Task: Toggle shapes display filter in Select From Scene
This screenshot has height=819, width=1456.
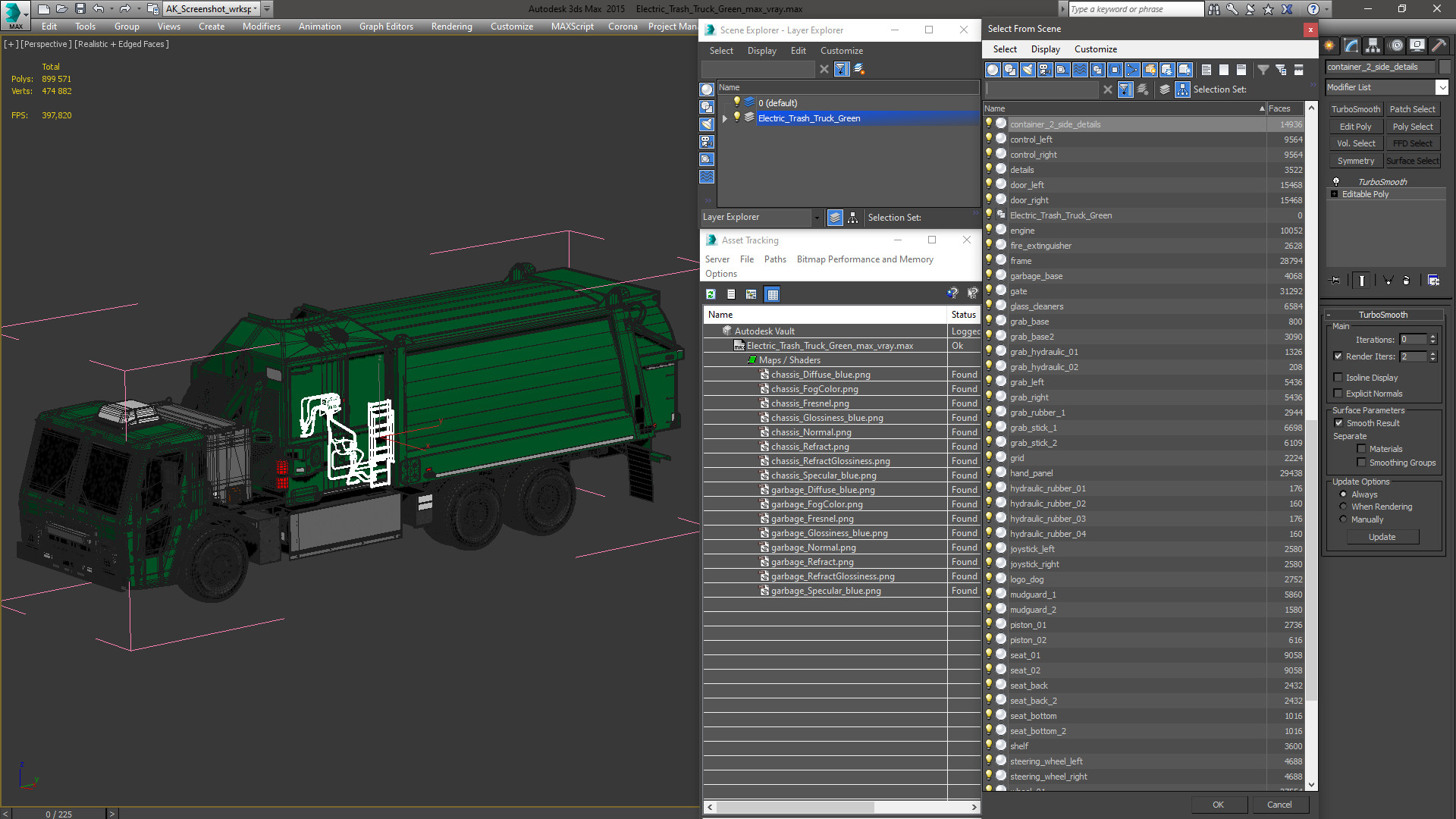Action: point(1010,70)
